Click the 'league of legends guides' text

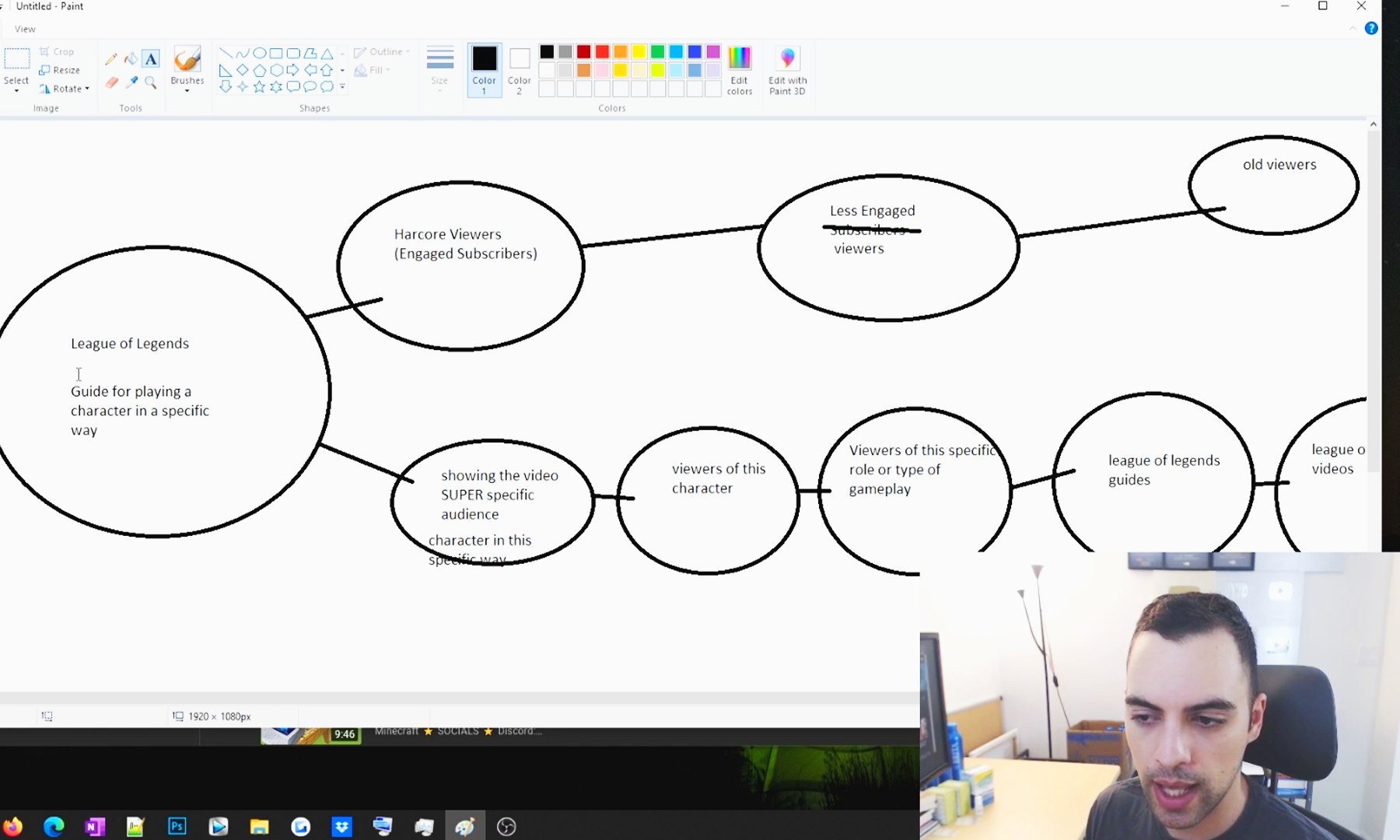[x=1164, y=470]
